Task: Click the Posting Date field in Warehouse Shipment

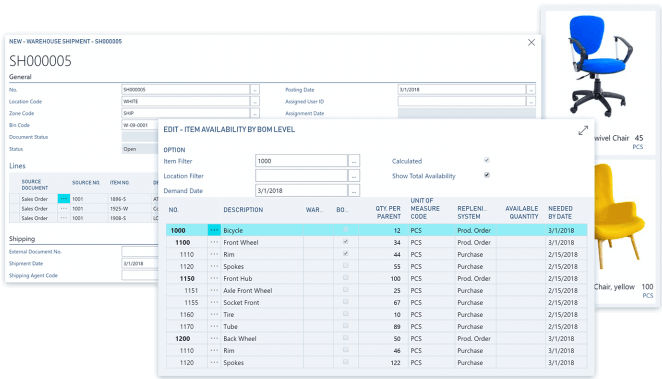Action: [462, 89]
